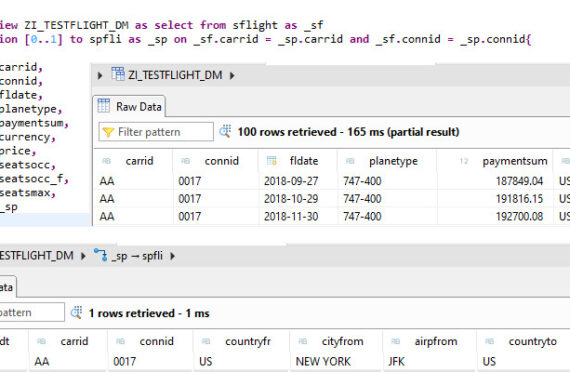Select AA in the 2018-11-30 row

coord(107,217)
